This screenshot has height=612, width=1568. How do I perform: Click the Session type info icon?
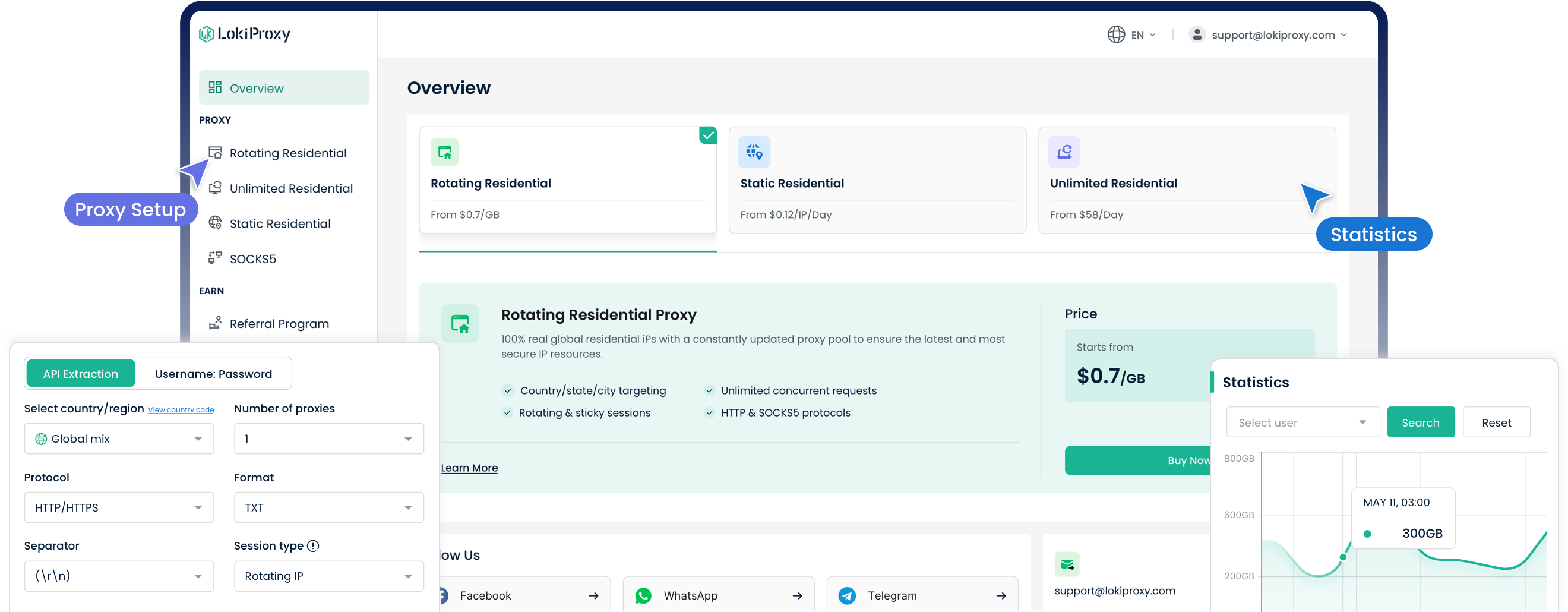point(313,545)
